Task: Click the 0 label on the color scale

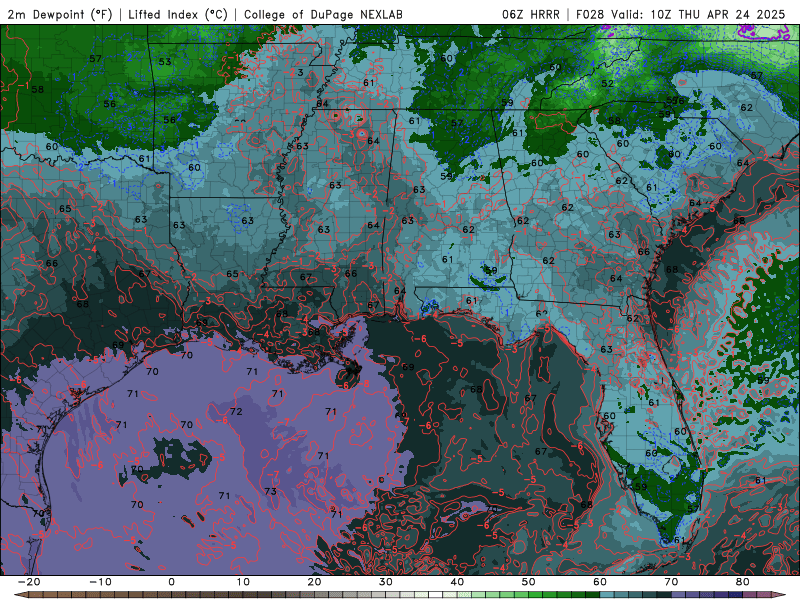Action: coord(171,582)
